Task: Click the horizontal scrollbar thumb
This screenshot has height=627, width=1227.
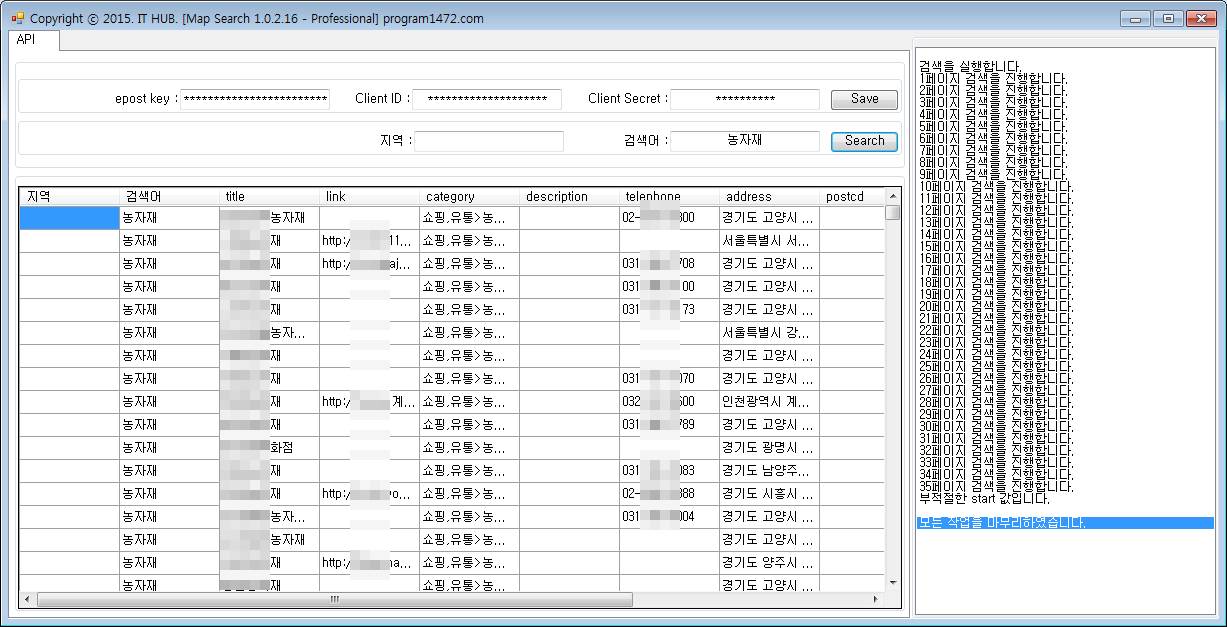Action: pos(335,600)
